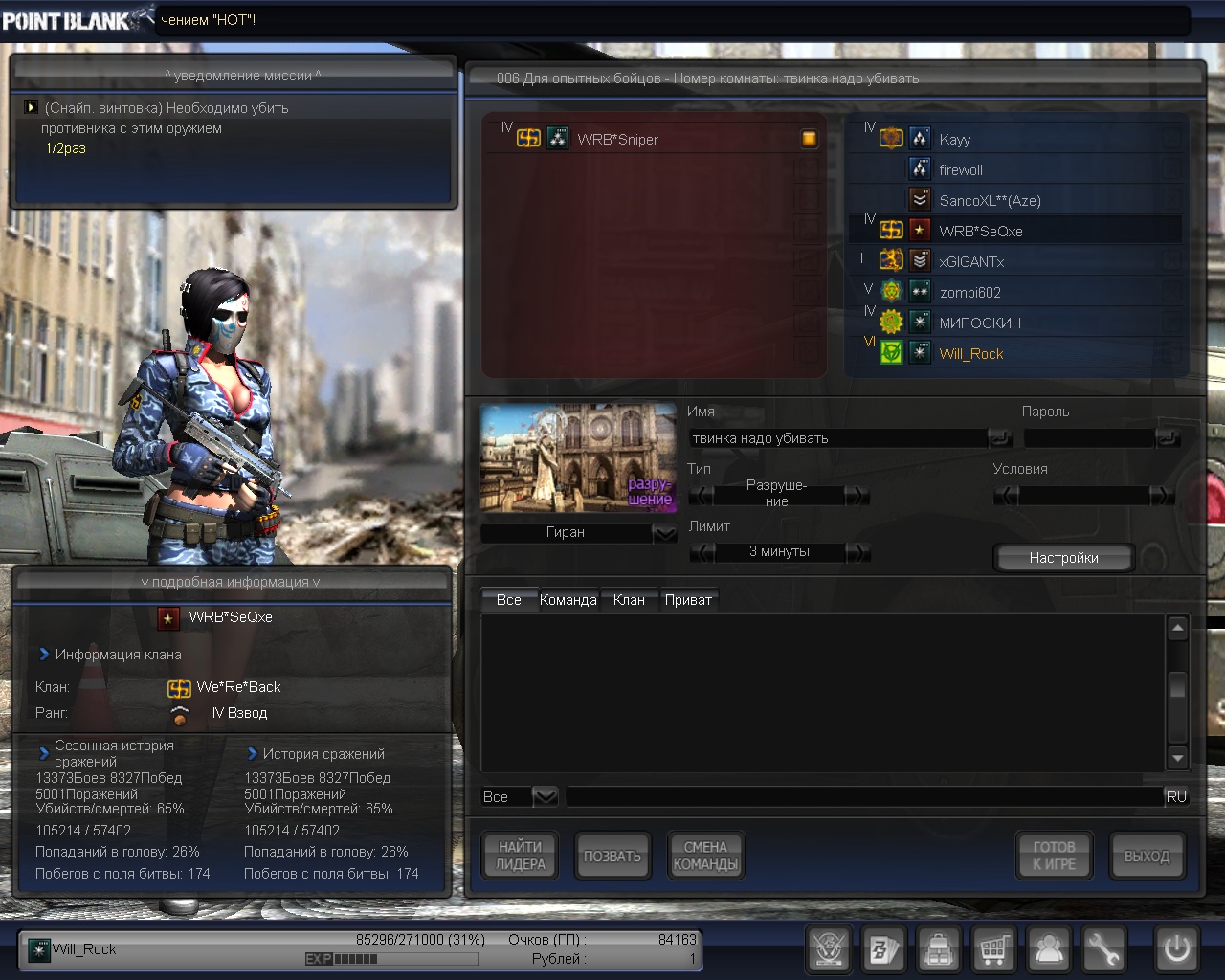The height and width of the screenshot is (980, 1225).
Task: Open the inventory backpack icon
Action: pos(939,949)
